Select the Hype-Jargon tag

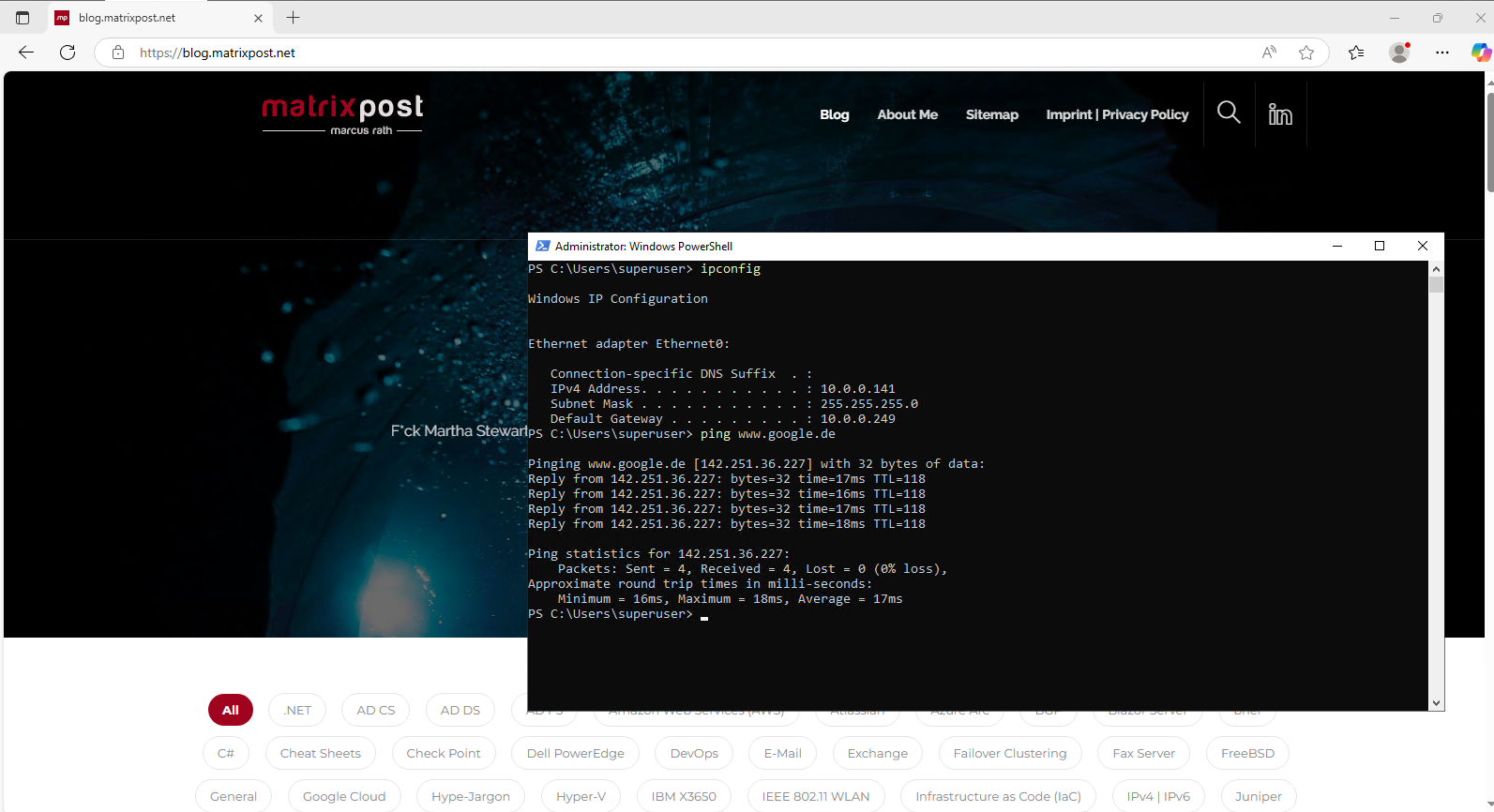click(x=471, y=796)
